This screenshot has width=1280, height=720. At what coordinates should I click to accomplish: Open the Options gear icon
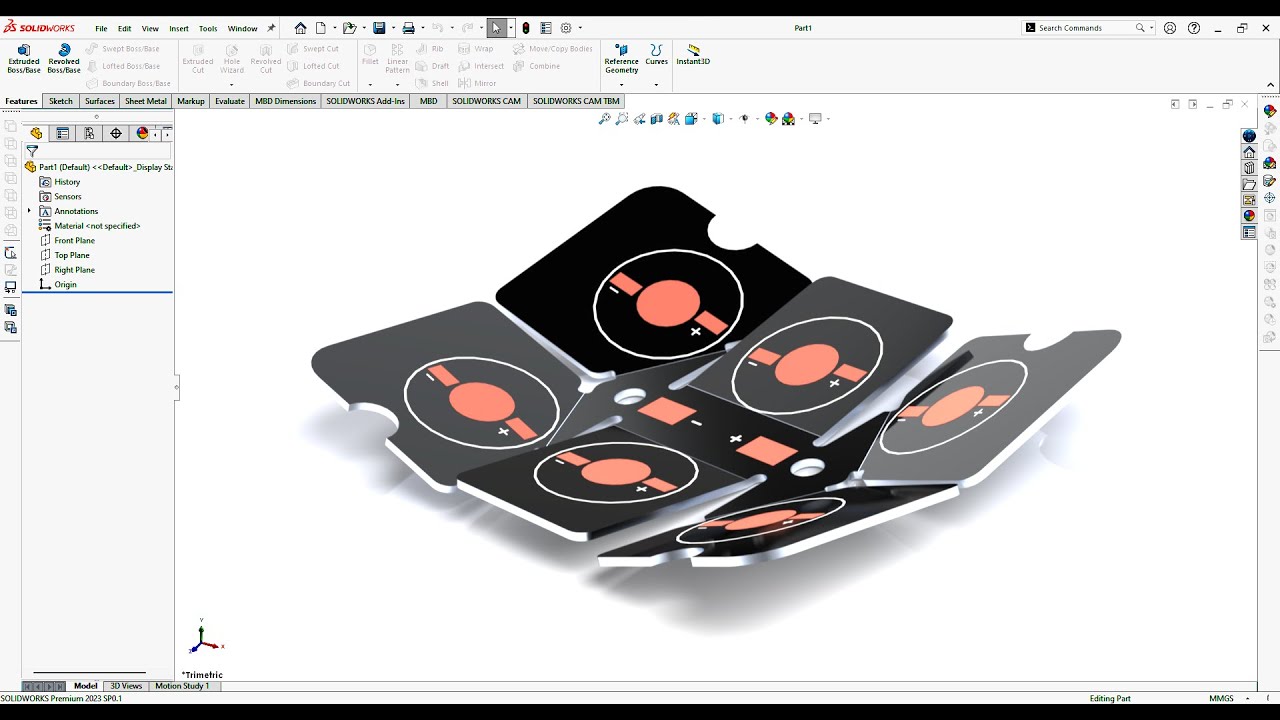point(566,28)
